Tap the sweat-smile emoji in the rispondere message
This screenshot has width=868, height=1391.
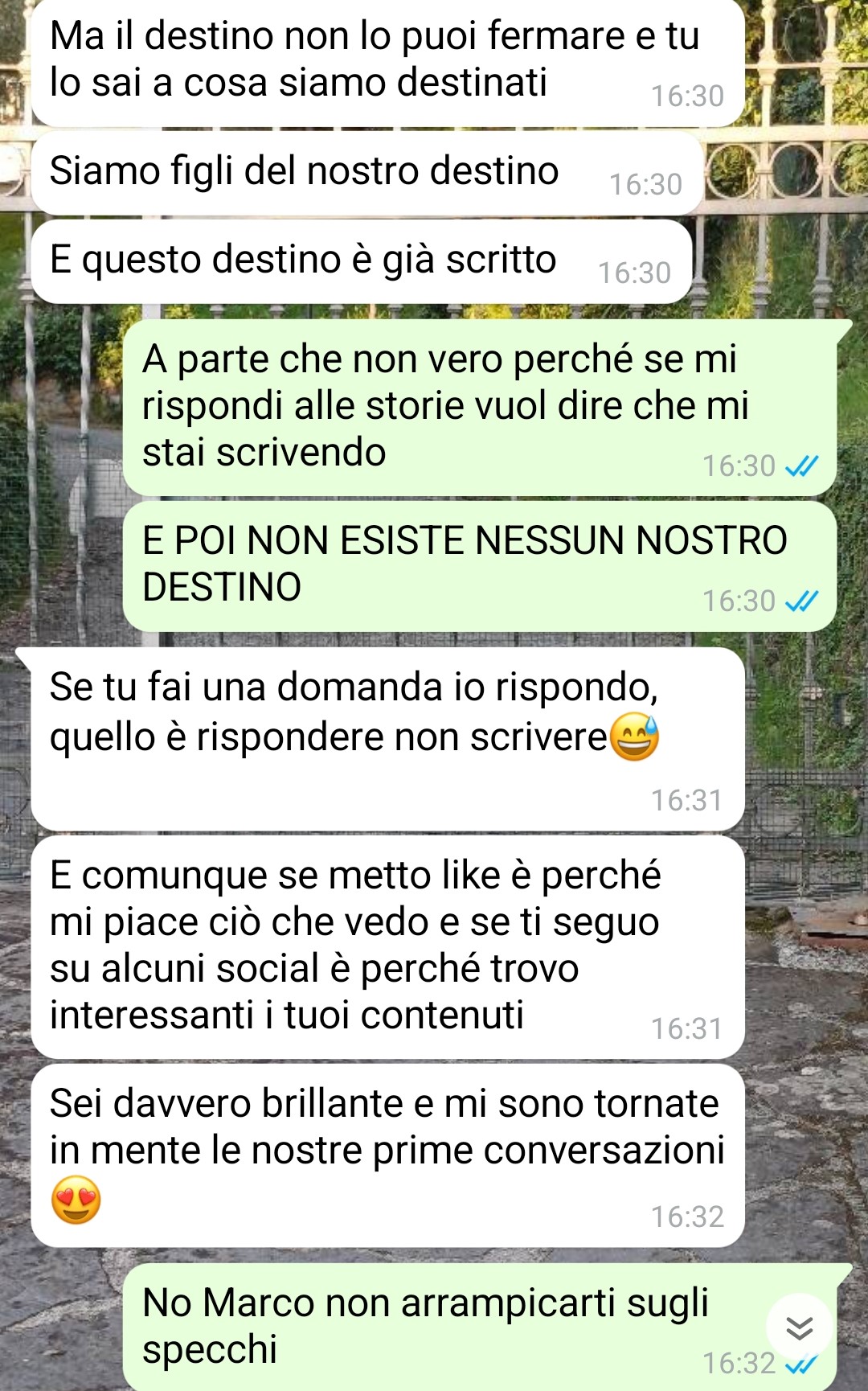point(634,737)
